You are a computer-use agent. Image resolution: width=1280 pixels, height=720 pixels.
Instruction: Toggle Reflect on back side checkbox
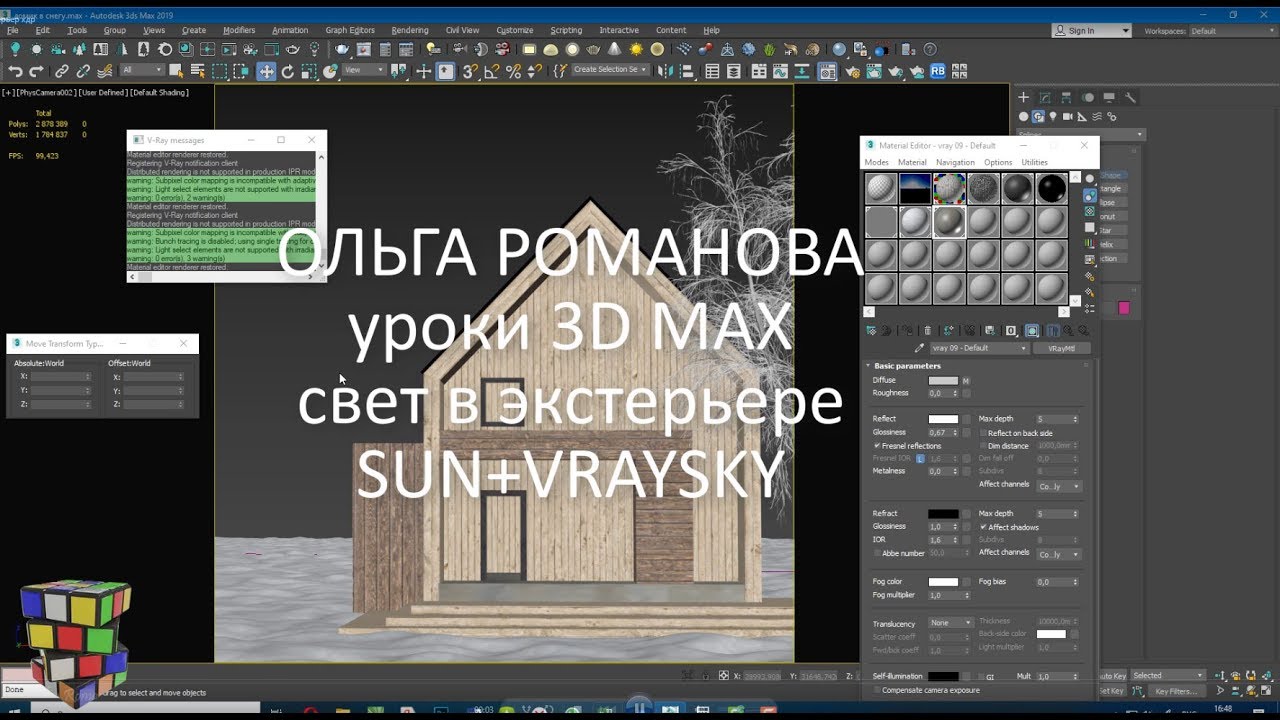[983, 433]
